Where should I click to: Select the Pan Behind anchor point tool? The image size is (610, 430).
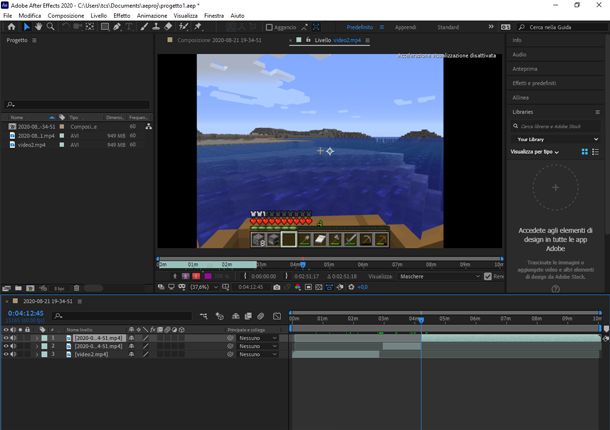[90, 27]
